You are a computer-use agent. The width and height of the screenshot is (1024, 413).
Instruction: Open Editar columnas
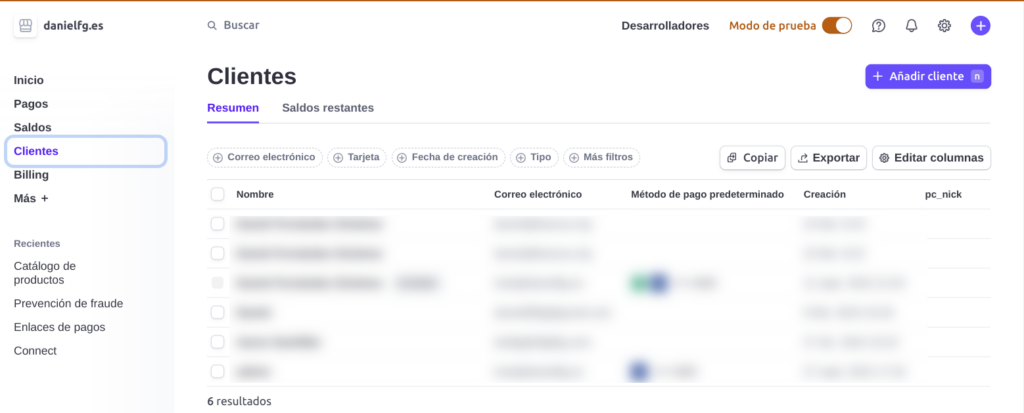(x=931, y=158)
